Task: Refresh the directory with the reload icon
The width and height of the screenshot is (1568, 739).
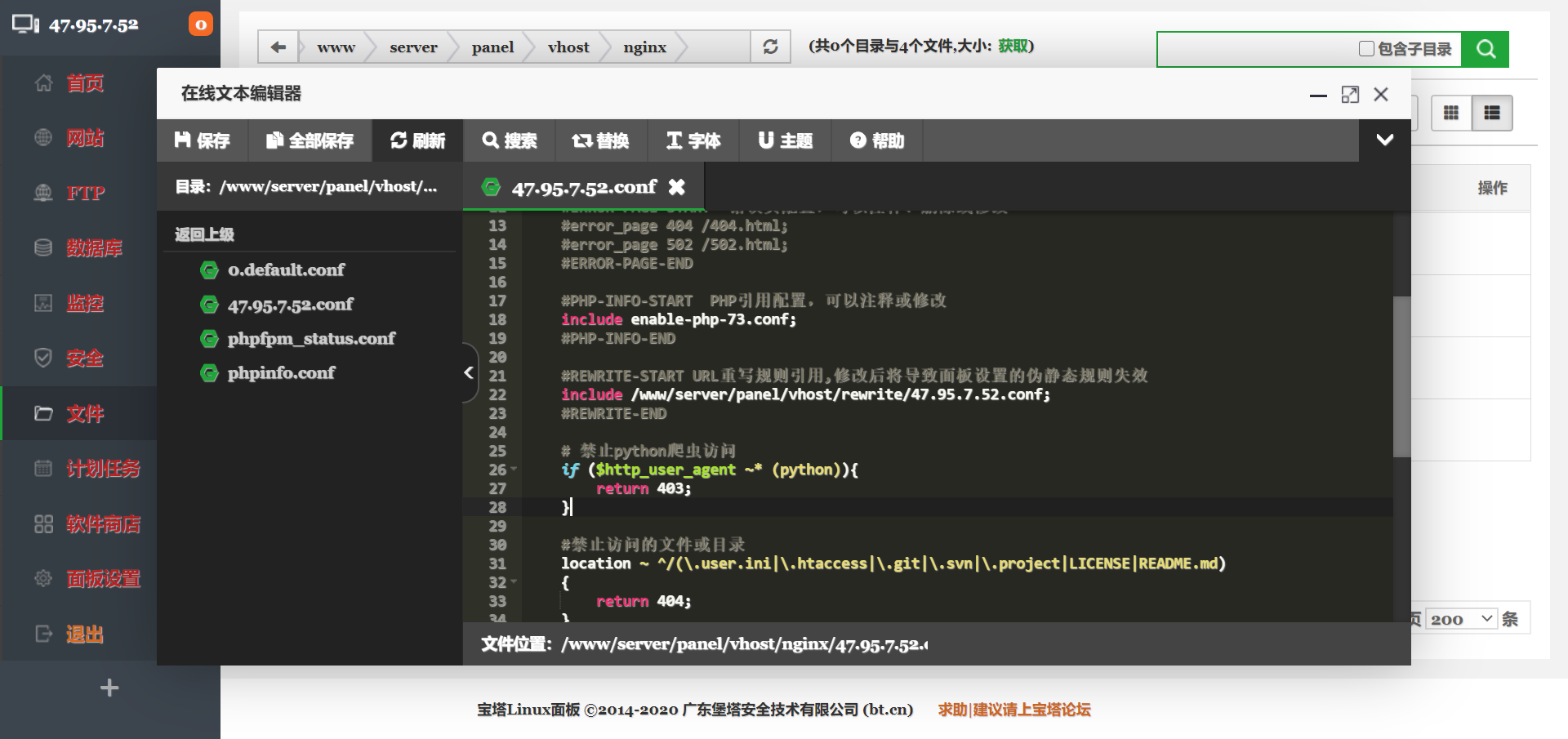Action: point(770,47)
